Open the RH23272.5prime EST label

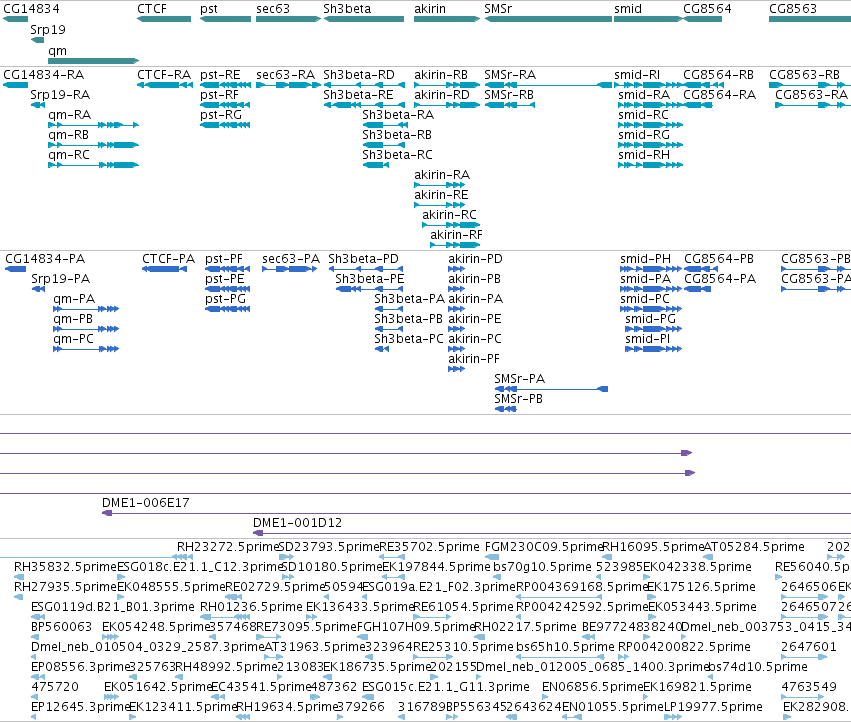228,547
